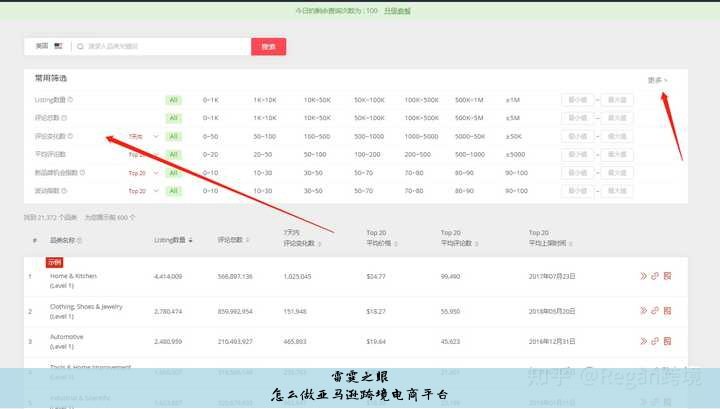
Task: Open the 7天内 period dropdown for 评论变化数
Action: click(142, 136)
